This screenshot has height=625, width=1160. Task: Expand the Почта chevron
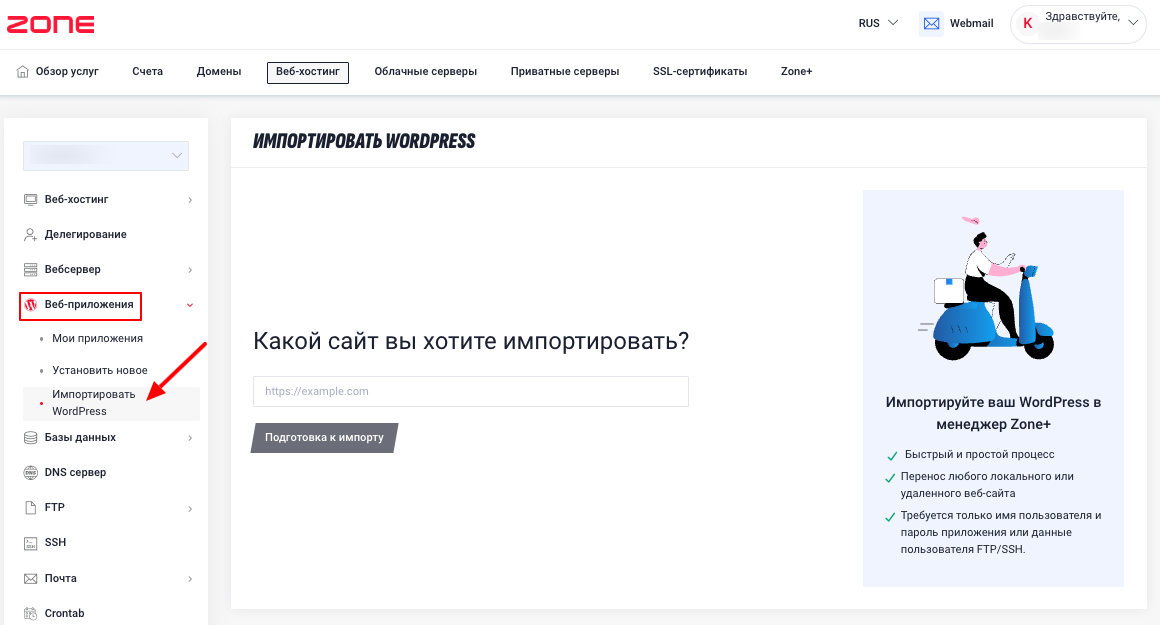point(190,578)
